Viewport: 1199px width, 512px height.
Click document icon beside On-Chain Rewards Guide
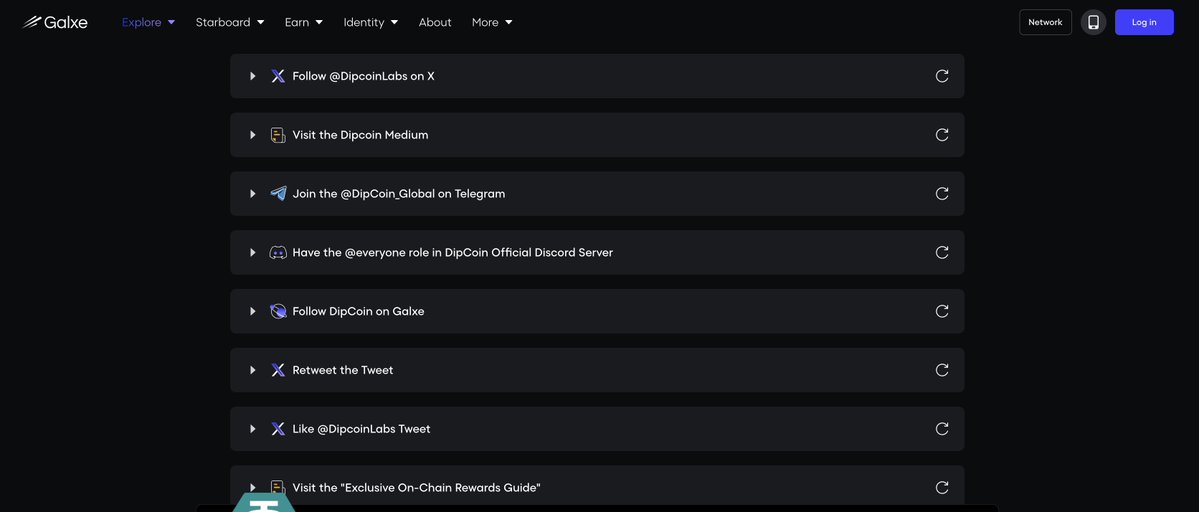(x=278, y=488)
